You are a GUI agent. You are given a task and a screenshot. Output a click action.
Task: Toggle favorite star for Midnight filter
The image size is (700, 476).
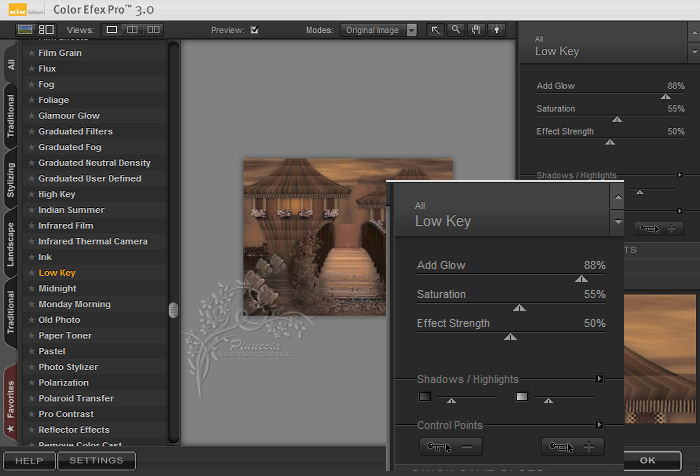[x=31, y=289]
